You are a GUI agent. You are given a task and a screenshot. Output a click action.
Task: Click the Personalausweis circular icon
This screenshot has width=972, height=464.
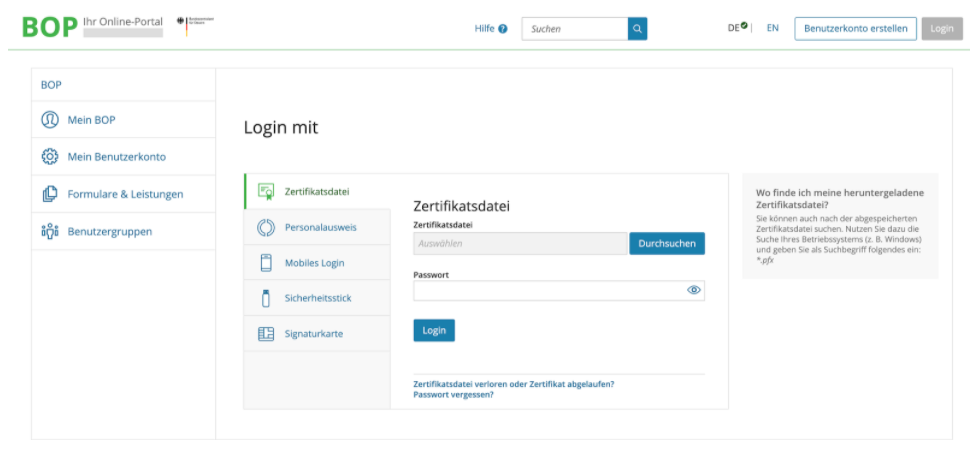pos(266,227)
